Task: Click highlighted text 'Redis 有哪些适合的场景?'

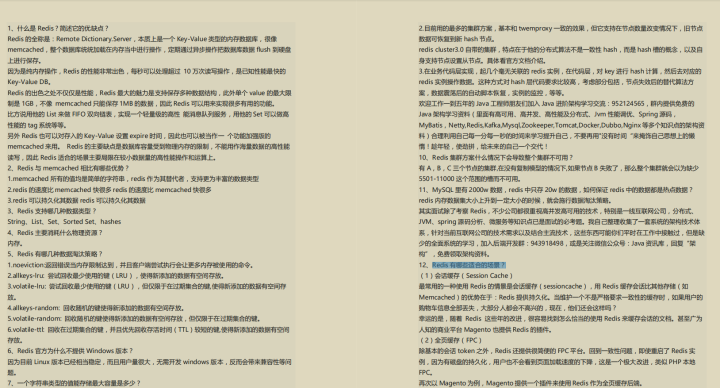Action: pos(469,265)
